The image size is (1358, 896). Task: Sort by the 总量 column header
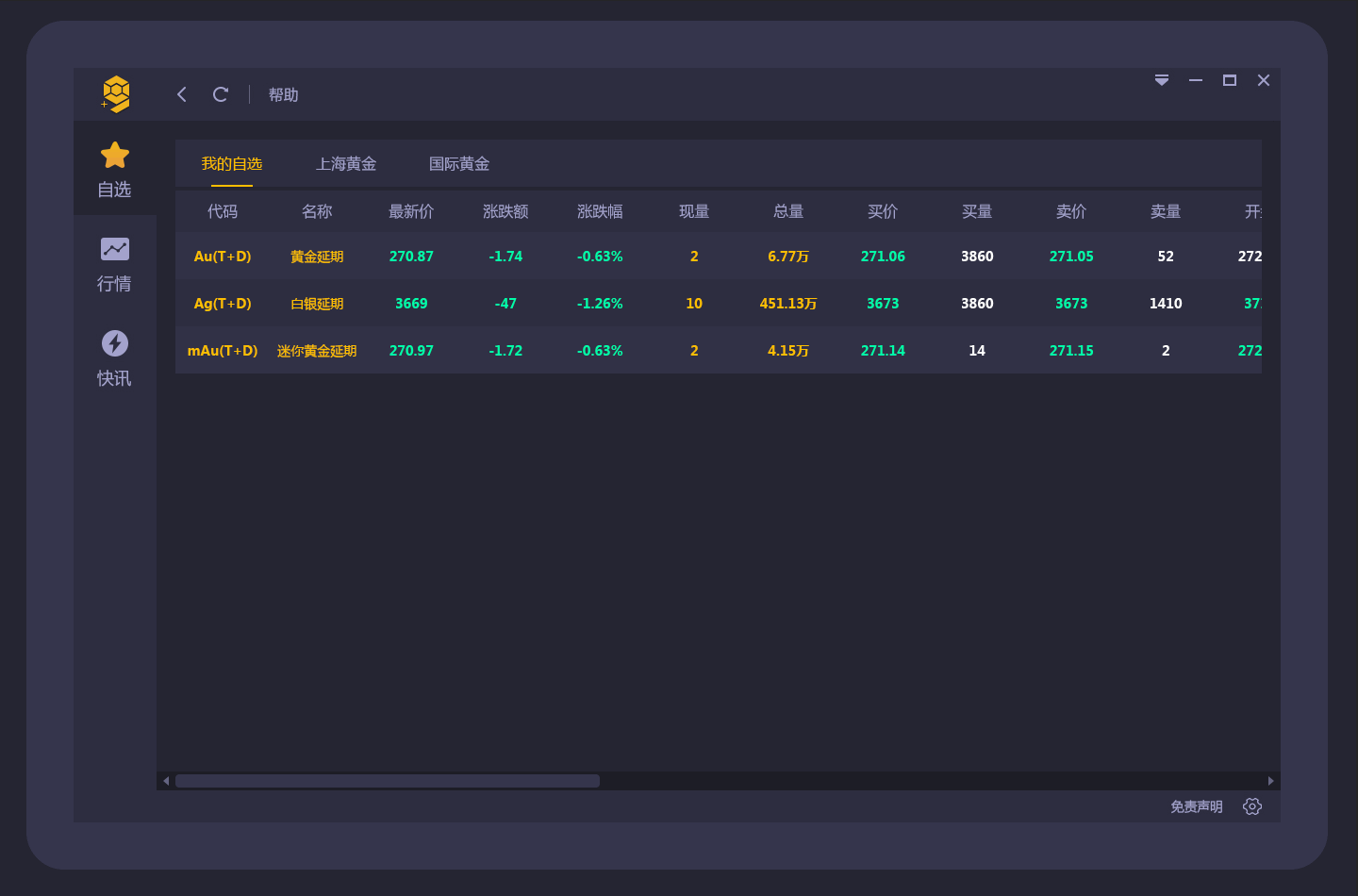point(788,211)
